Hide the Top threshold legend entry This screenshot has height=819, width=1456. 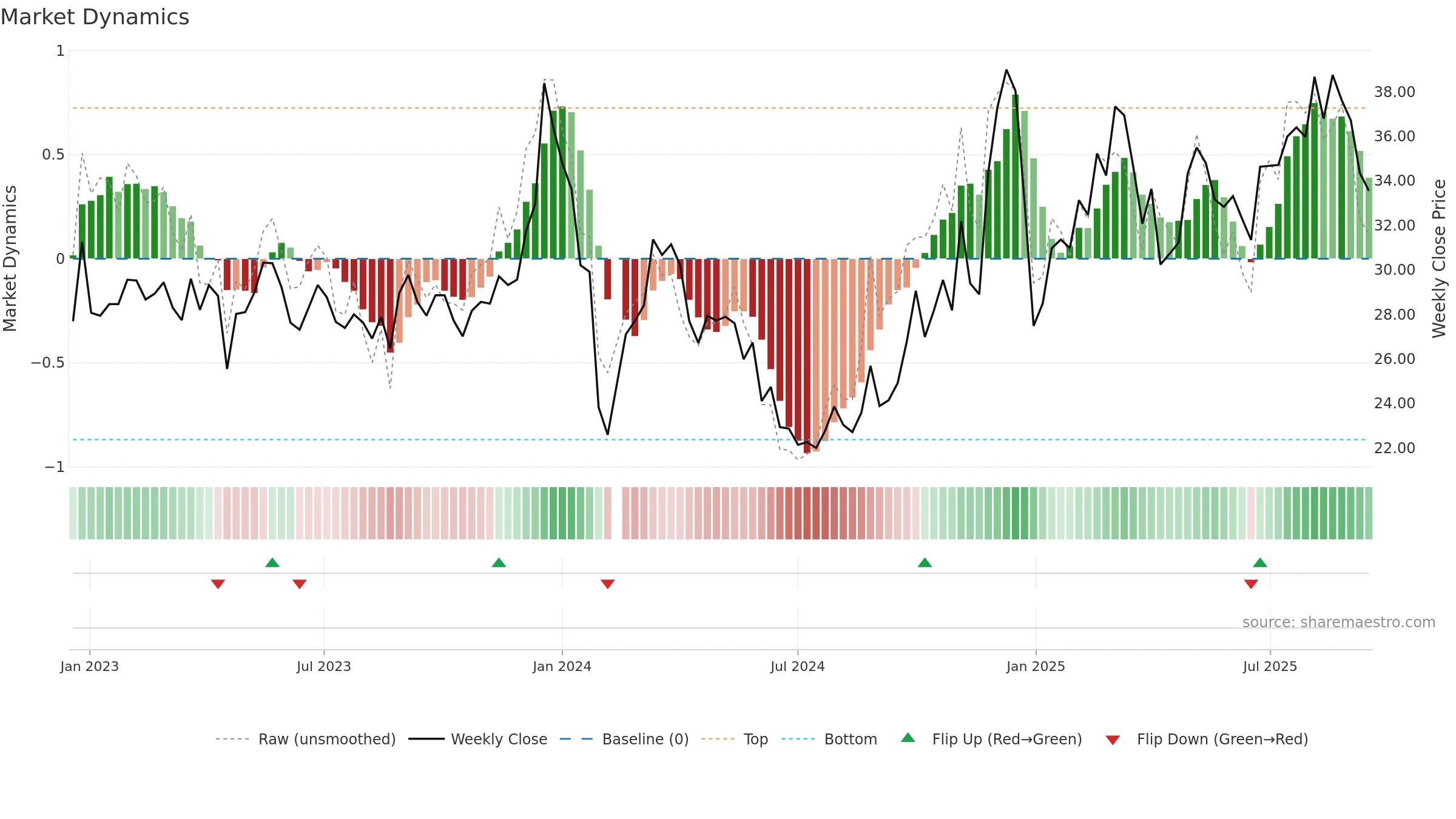coord(735,739)
